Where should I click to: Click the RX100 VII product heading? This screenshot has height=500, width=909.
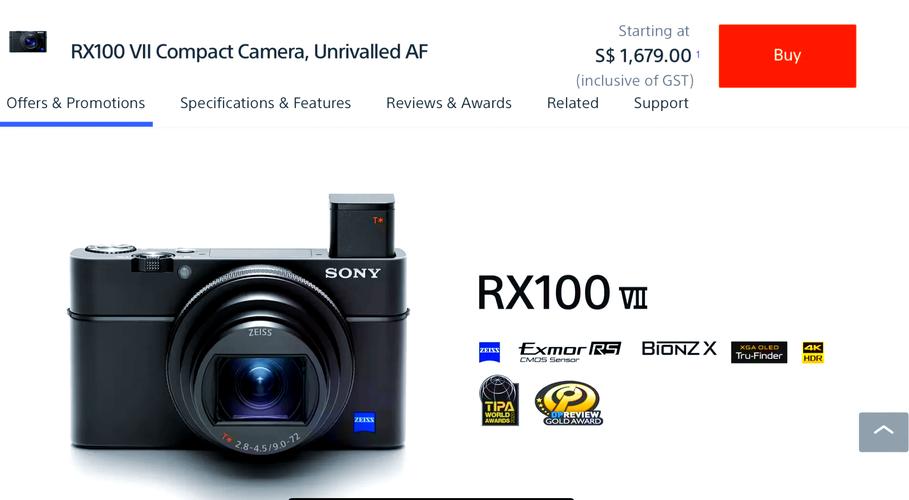(562, 293)
